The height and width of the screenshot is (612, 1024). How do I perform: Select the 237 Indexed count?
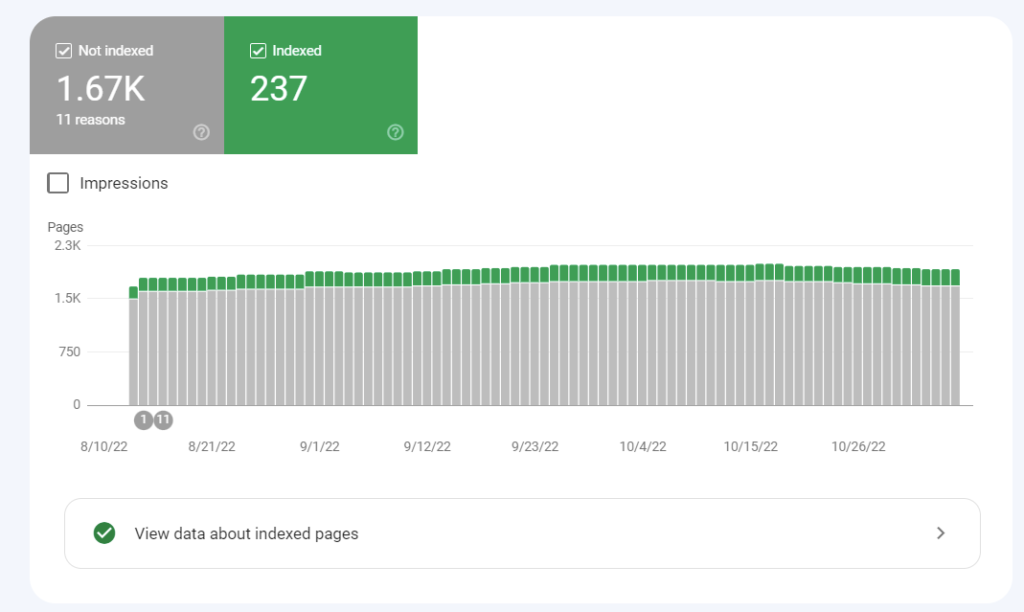pyautogui.click(x=279, y=89)
